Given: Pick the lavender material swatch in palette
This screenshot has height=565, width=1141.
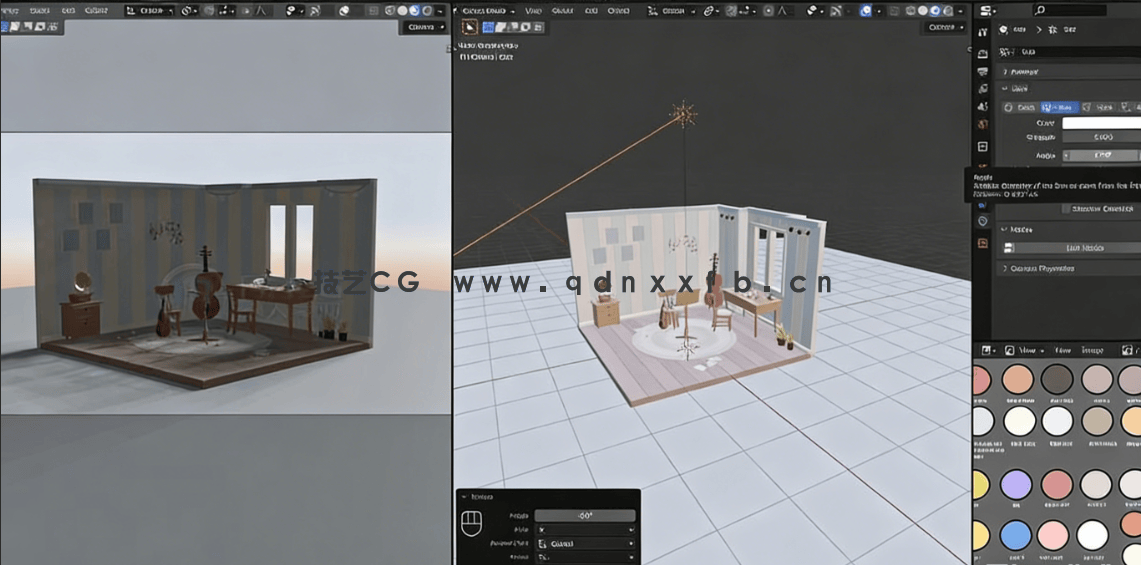Looking at the screenshot, I should [1016, 484].
